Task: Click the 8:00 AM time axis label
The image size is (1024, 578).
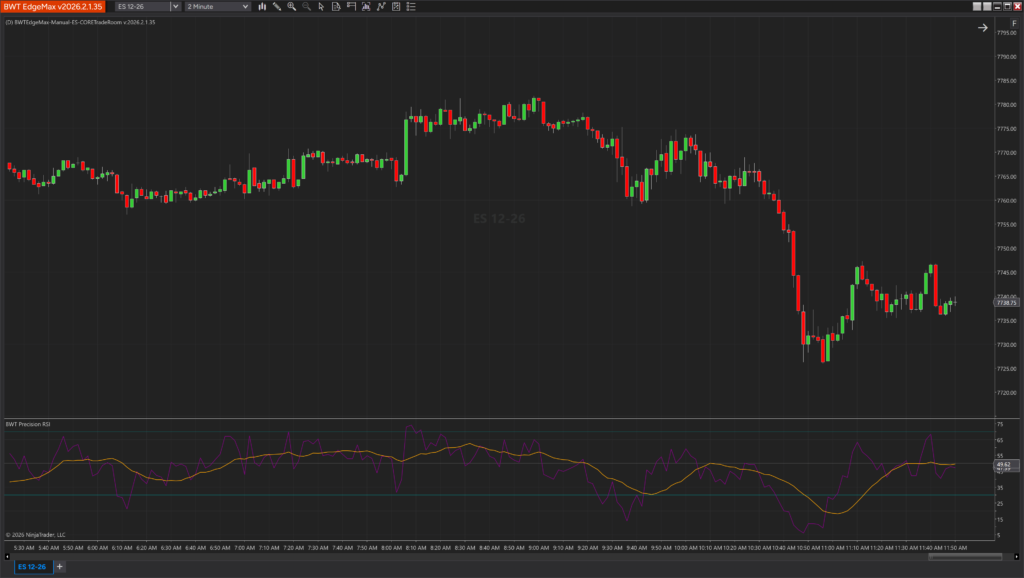Action: tap(391, 548)
